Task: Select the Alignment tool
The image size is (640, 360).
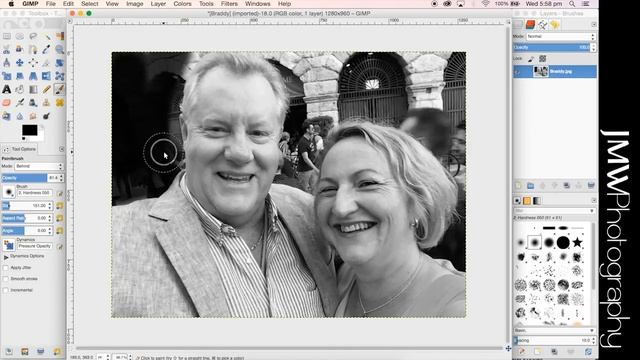Action: (33, 63)
